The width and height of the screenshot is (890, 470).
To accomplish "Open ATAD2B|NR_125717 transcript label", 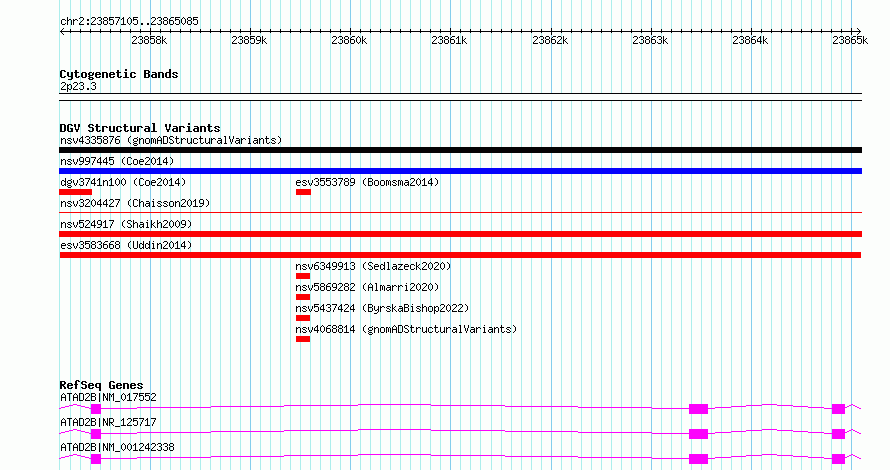I will 108,422.
